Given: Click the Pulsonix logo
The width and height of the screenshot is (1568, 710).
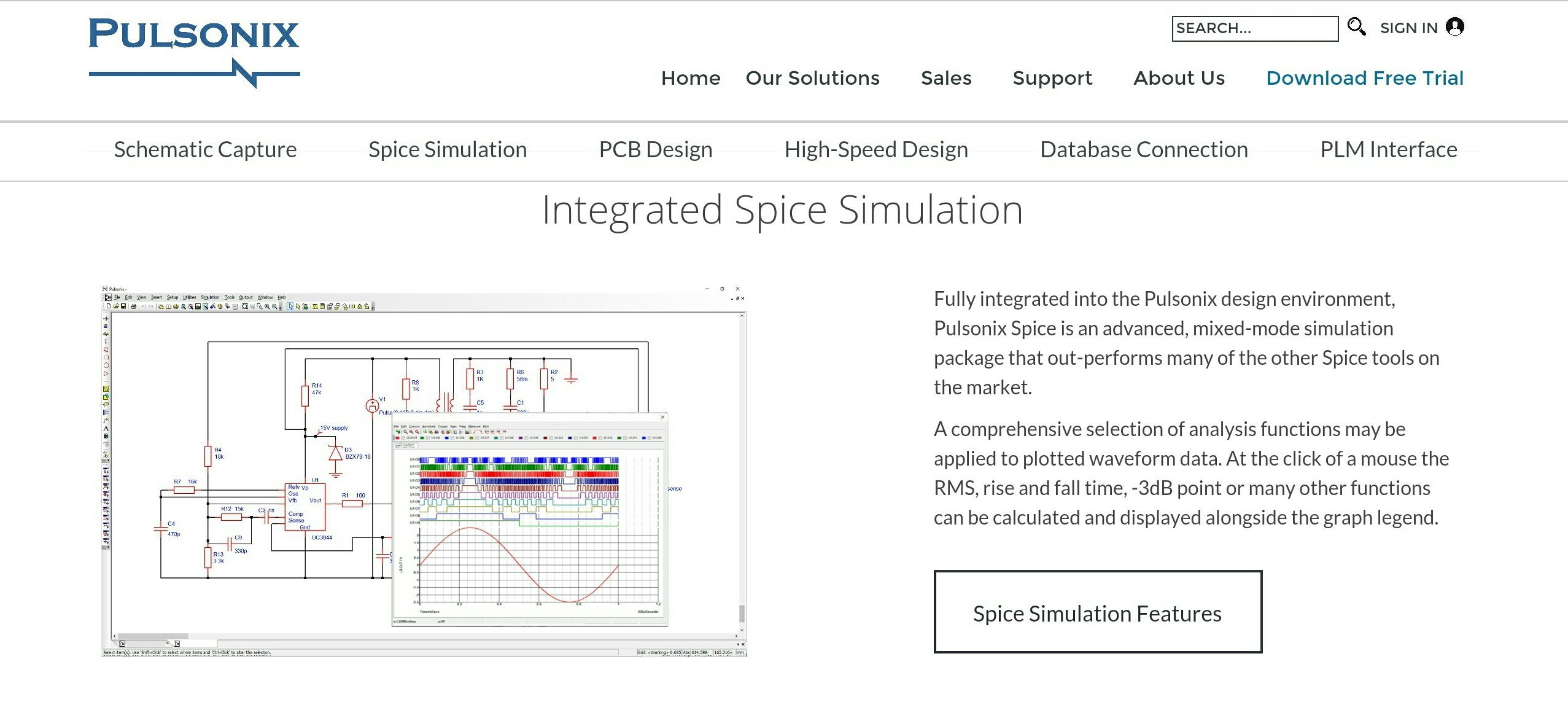Looking at the screenshot, I should [194, 53].
